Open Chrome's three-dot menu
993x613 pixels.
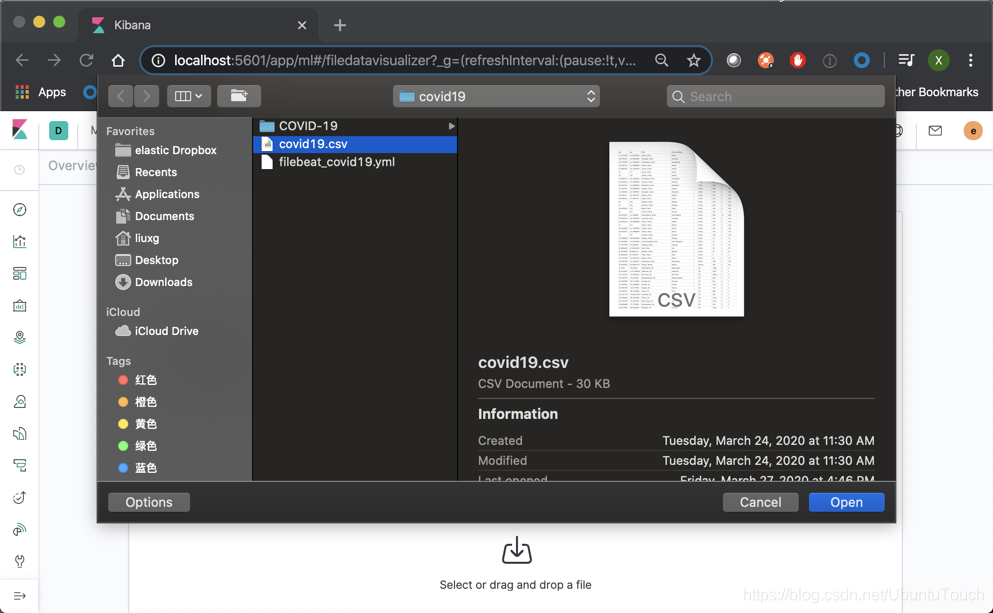tap(971, 60)
